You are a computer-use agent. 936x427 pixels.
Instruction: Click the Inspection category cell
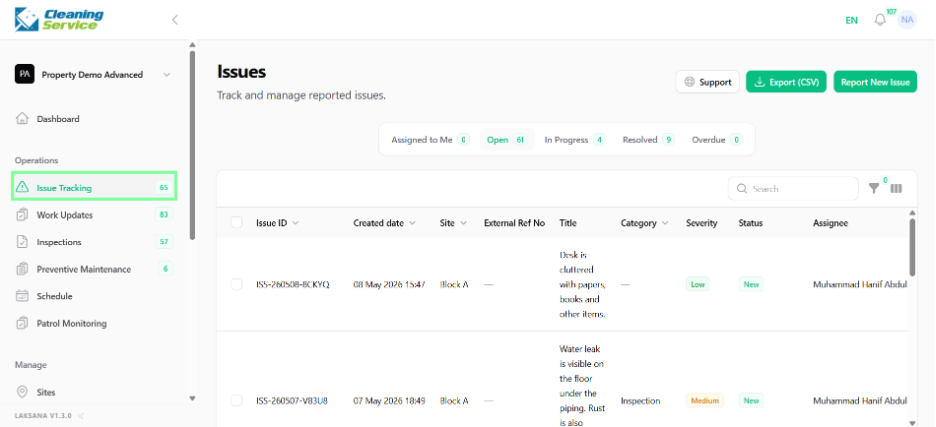[x=641, y=401]
